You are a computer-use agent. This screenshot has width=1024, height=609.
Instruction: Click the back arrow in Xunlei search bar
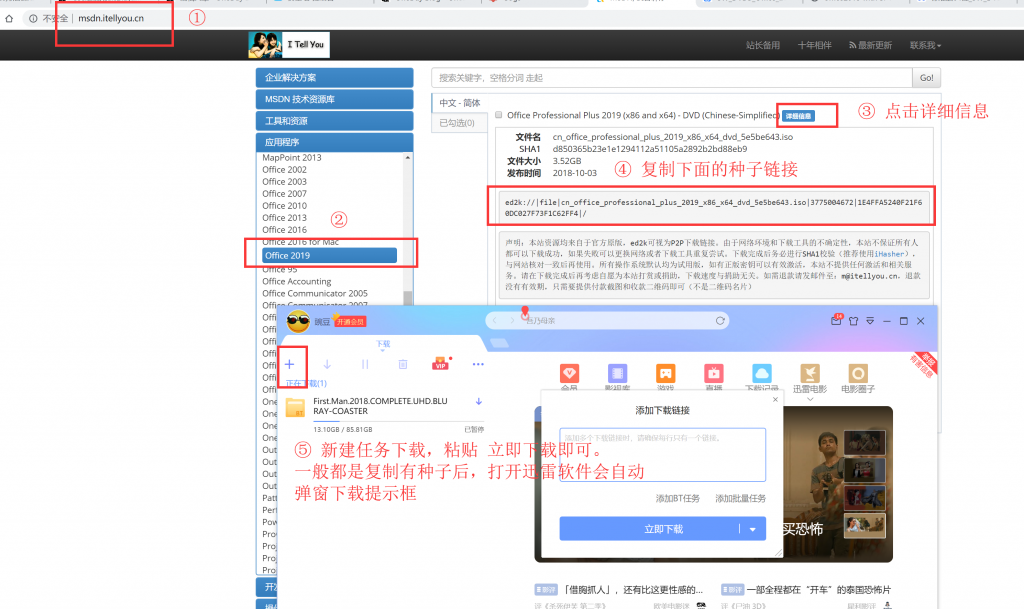[x=495, y=320]
